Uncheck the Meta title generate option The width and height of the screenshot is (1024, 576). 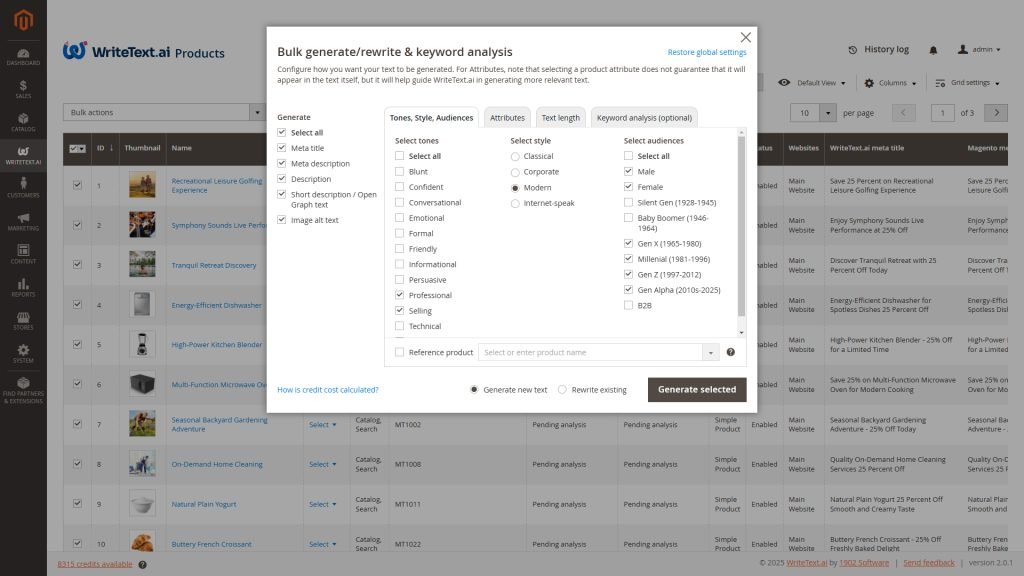click(282, 148)
